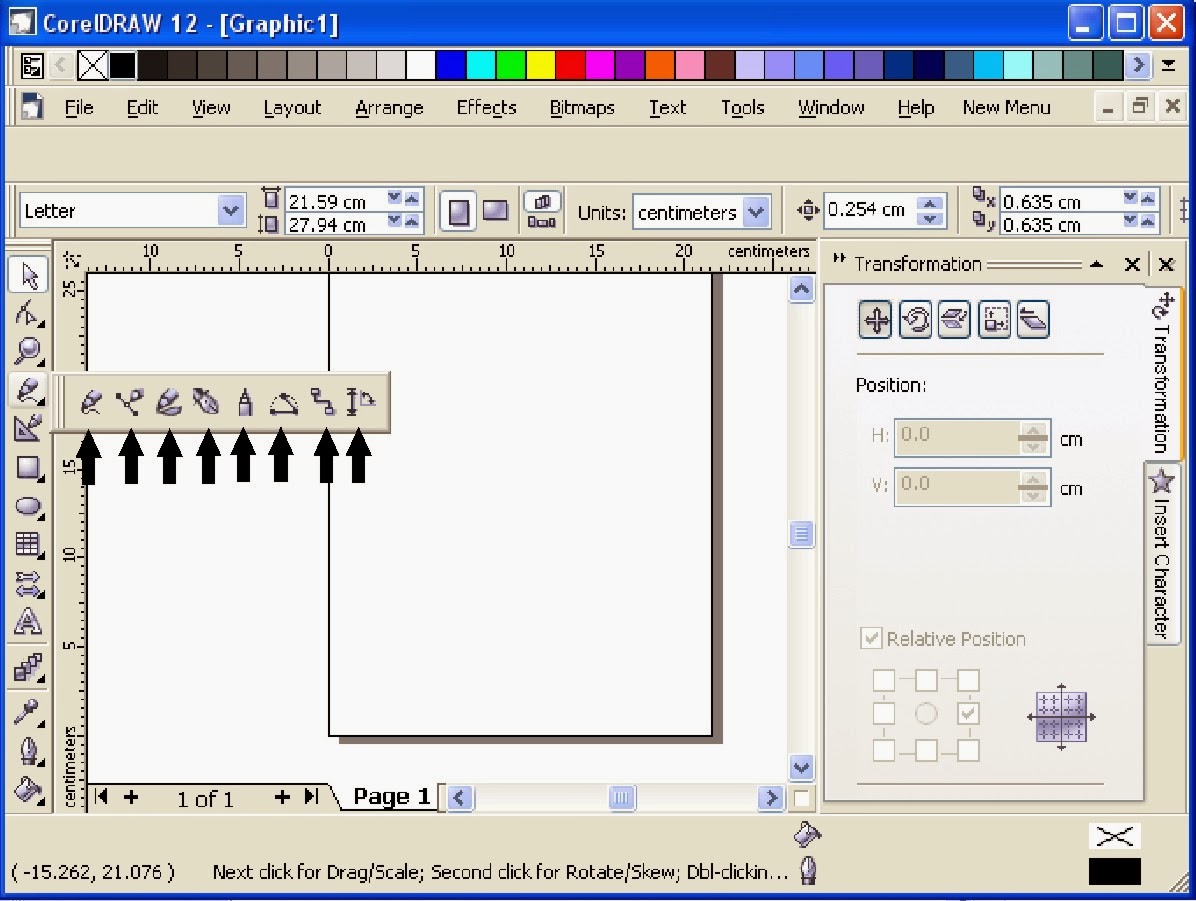Open Skew transformation settings
The image size is (1196, 901).
1034,319
